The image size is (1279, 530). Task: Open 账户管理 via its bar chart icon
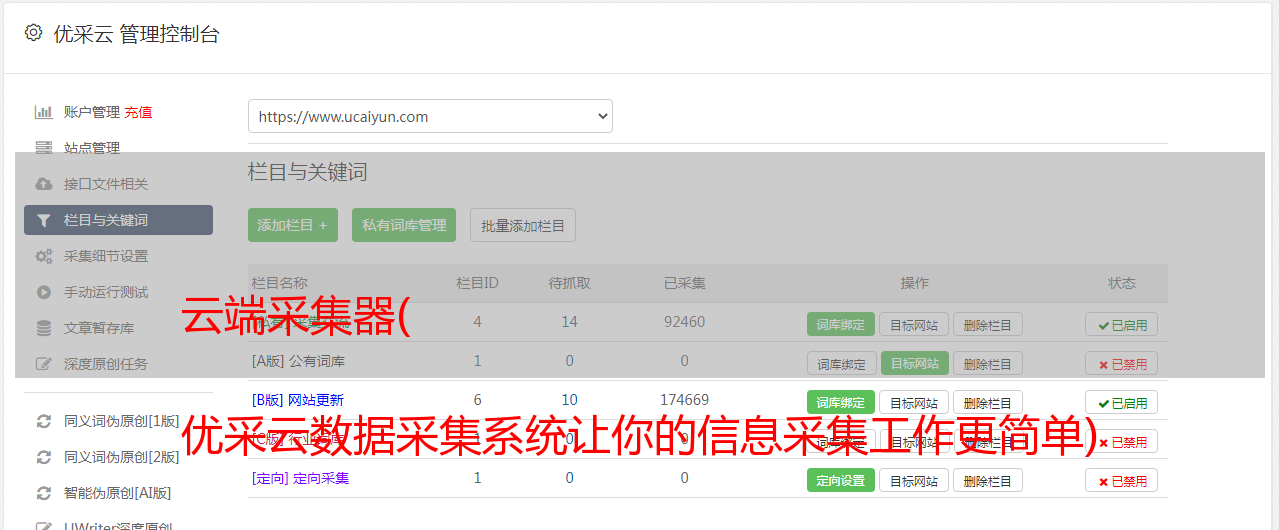tap(44, 112)
